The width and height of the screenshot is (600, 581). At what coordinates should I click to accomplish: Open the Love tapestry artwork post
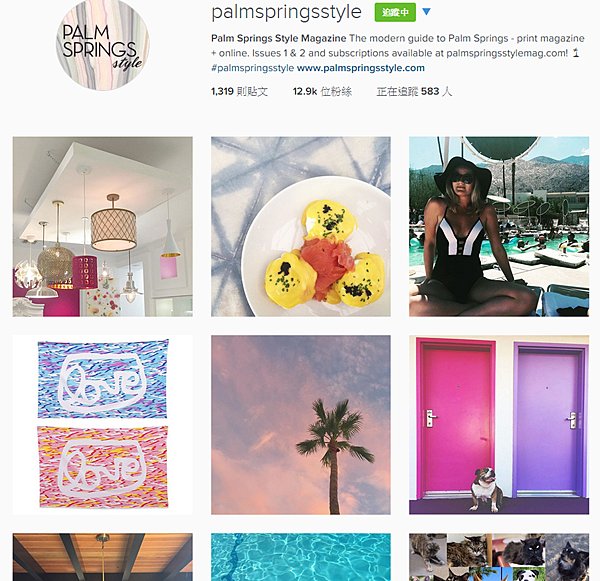click(x=103, y=425)
